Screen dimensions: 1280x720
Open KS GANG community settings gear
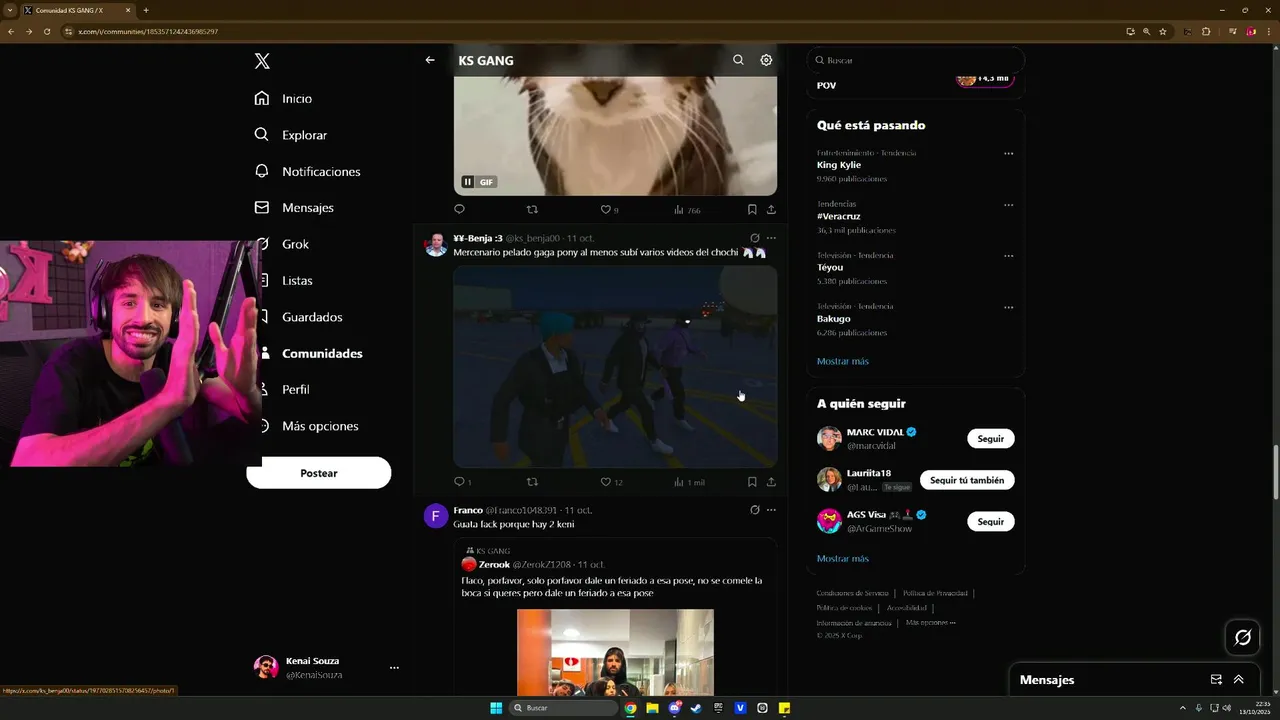pyautogui.click(x=766, y=60)
